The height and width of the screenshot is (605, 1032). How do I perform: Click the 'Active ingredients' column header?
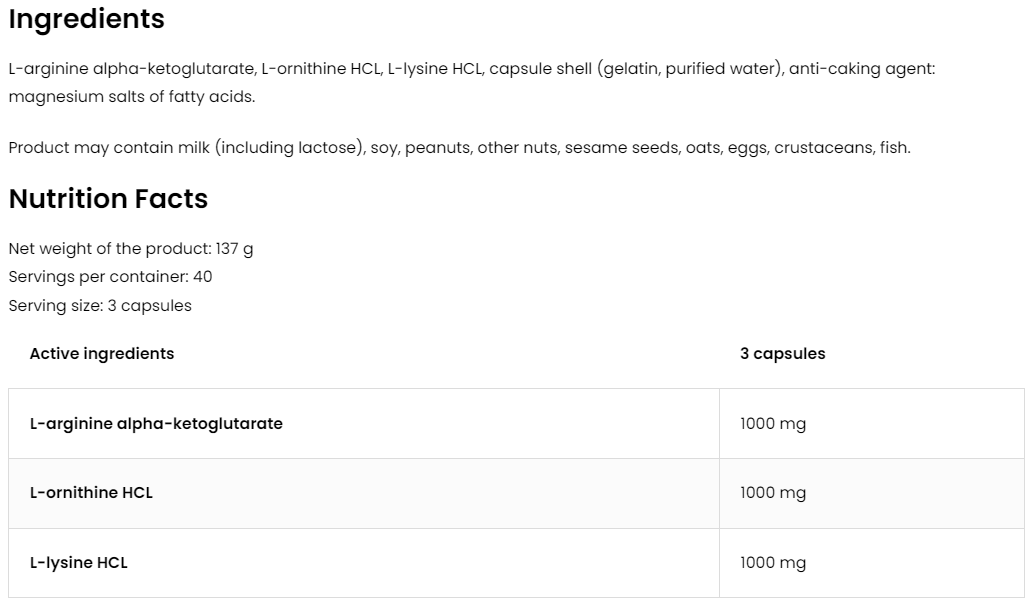tap(102, 354)
